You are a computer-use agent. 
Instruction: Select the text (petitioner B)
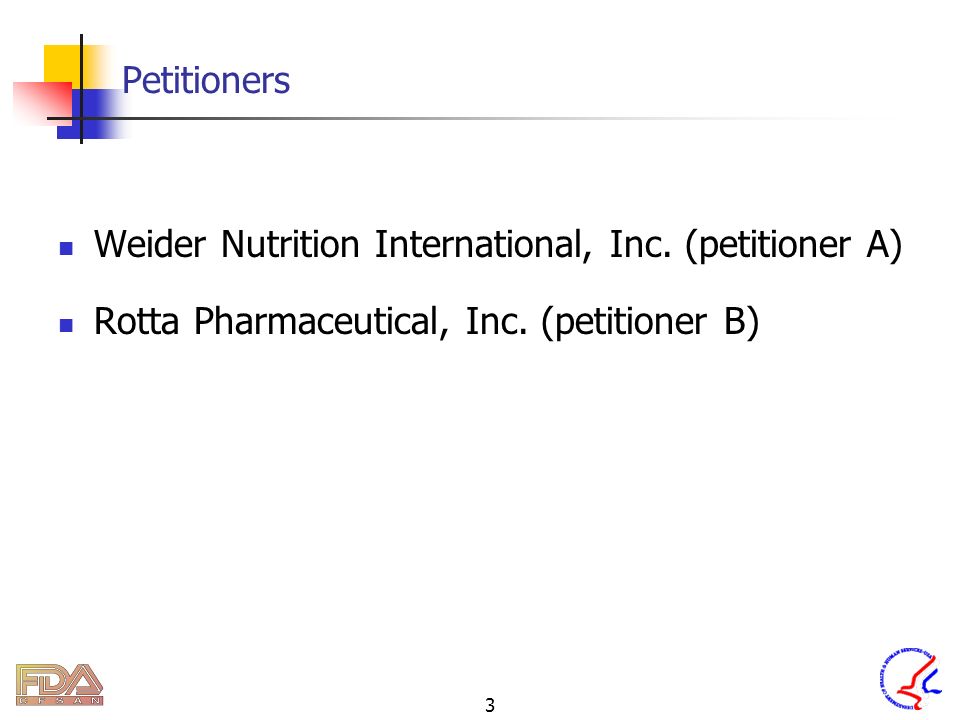click(650, 323)
